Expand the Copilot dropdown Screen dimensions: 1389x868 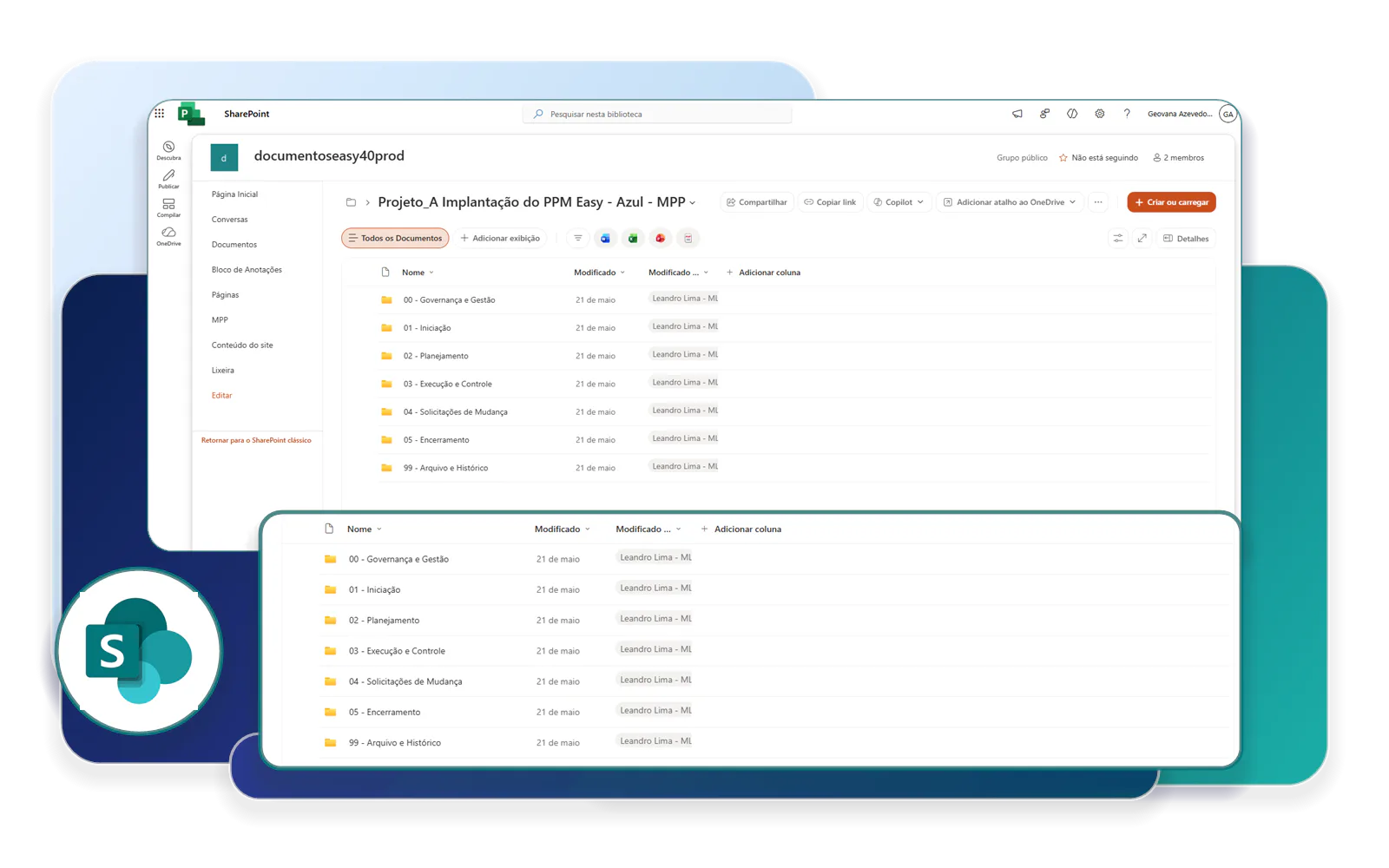(x=920, y=202)
